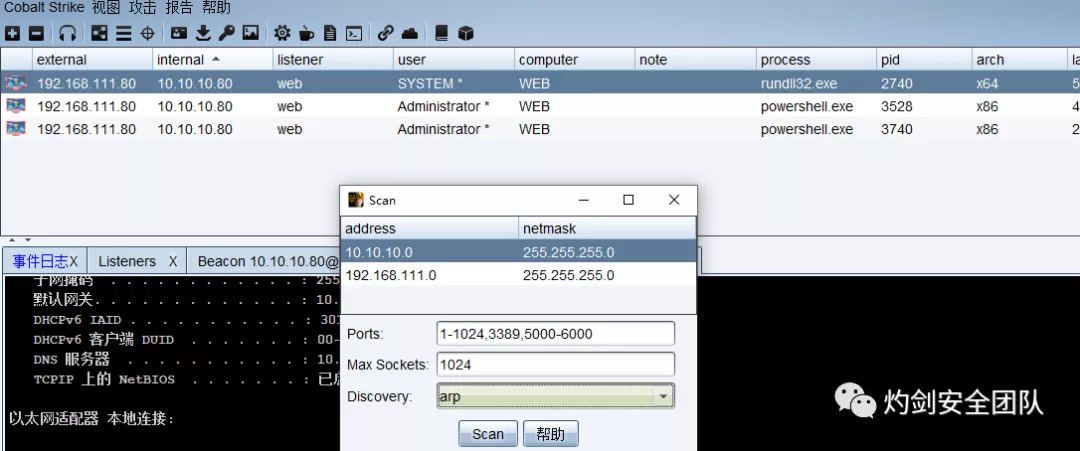Viewport: 1080px width, 451px height.
Task: Click the Ports input field
Action: coord(555,334)
